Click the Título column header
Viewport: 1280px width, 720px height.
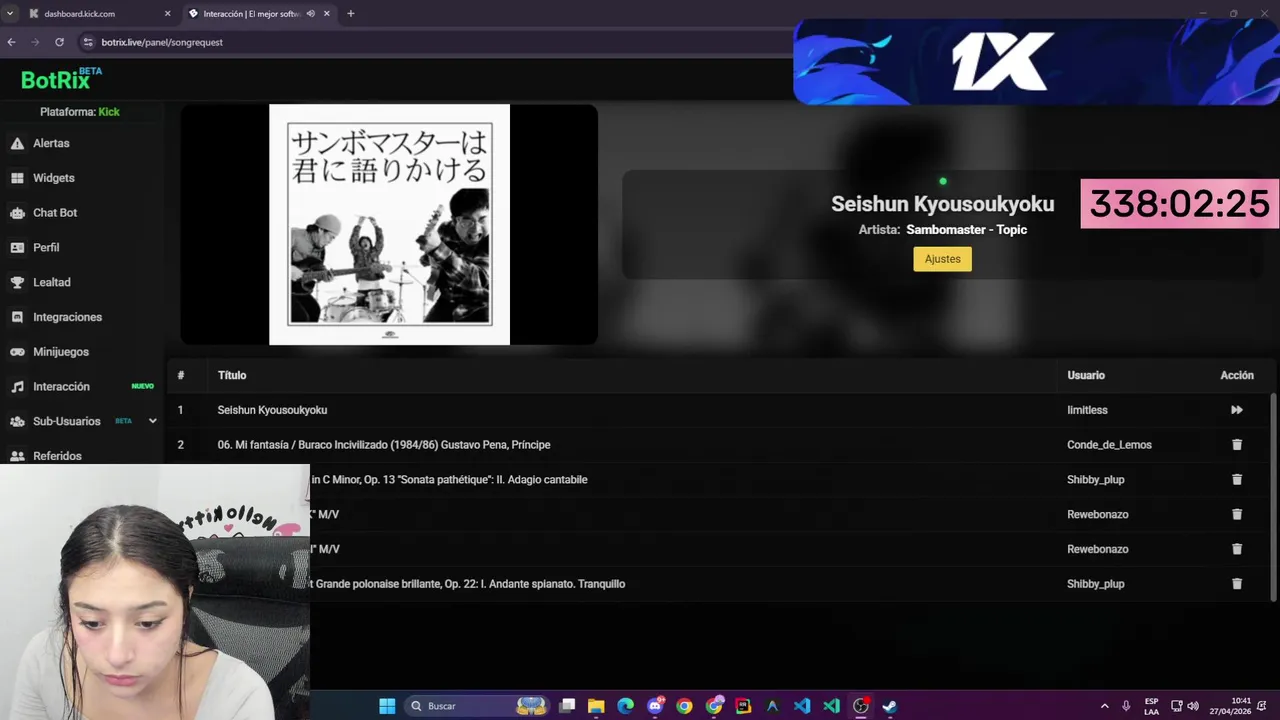[x=232, y=375]
